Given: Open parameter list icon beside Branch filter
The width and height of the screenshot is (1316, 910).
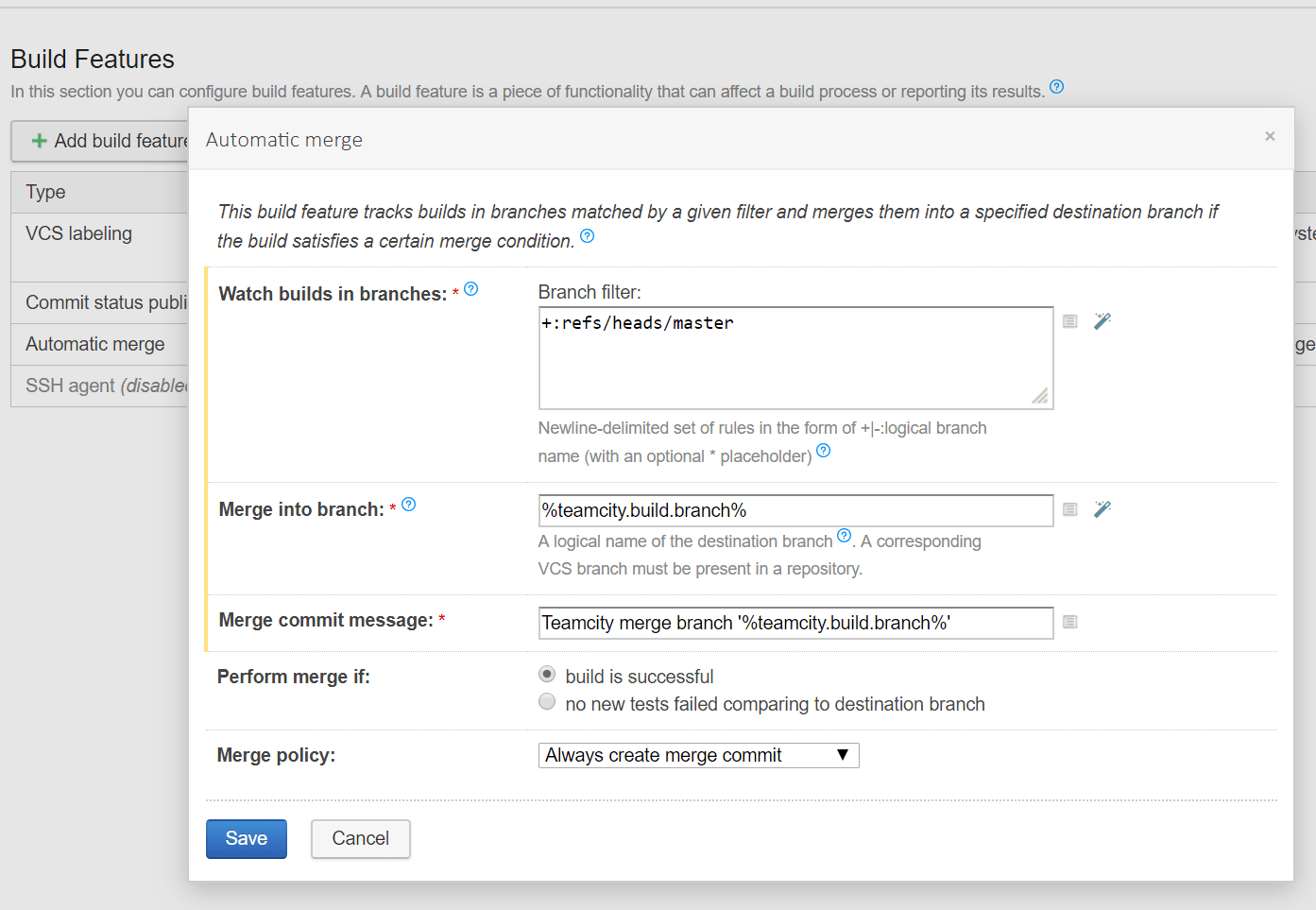Looking at the screenshot, I should pyautogui.click(x=1069, y=321).
